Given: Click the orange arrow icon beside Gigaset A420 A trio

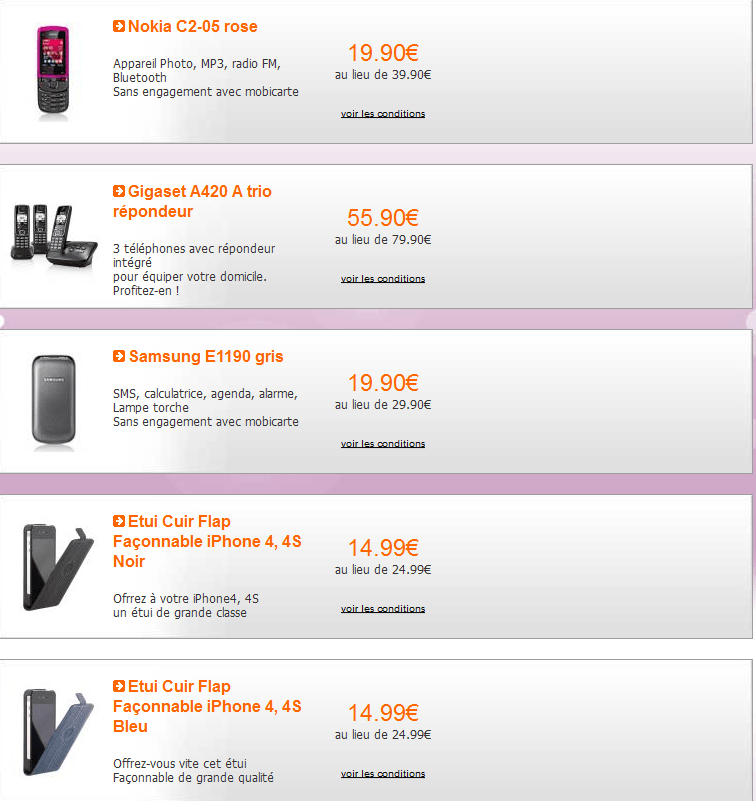Looking at the screenshot, I should tap(119, 191).
